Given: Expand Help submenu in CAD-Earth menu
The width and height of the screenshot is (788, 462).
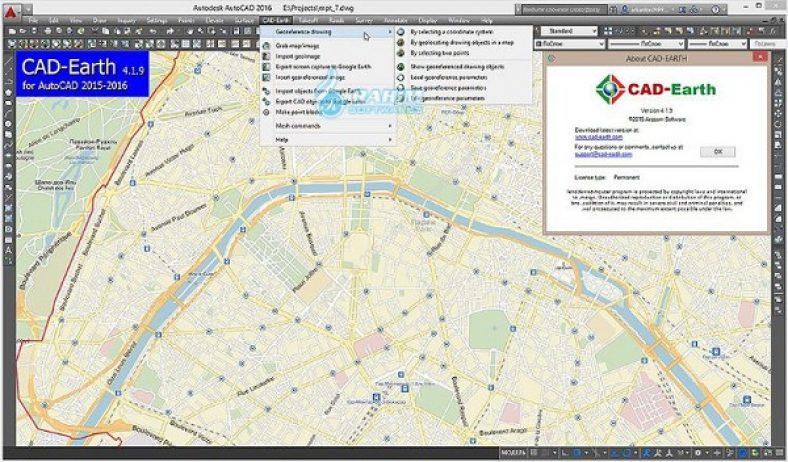Looking at the screenshot, I should (x=327, y=140).
